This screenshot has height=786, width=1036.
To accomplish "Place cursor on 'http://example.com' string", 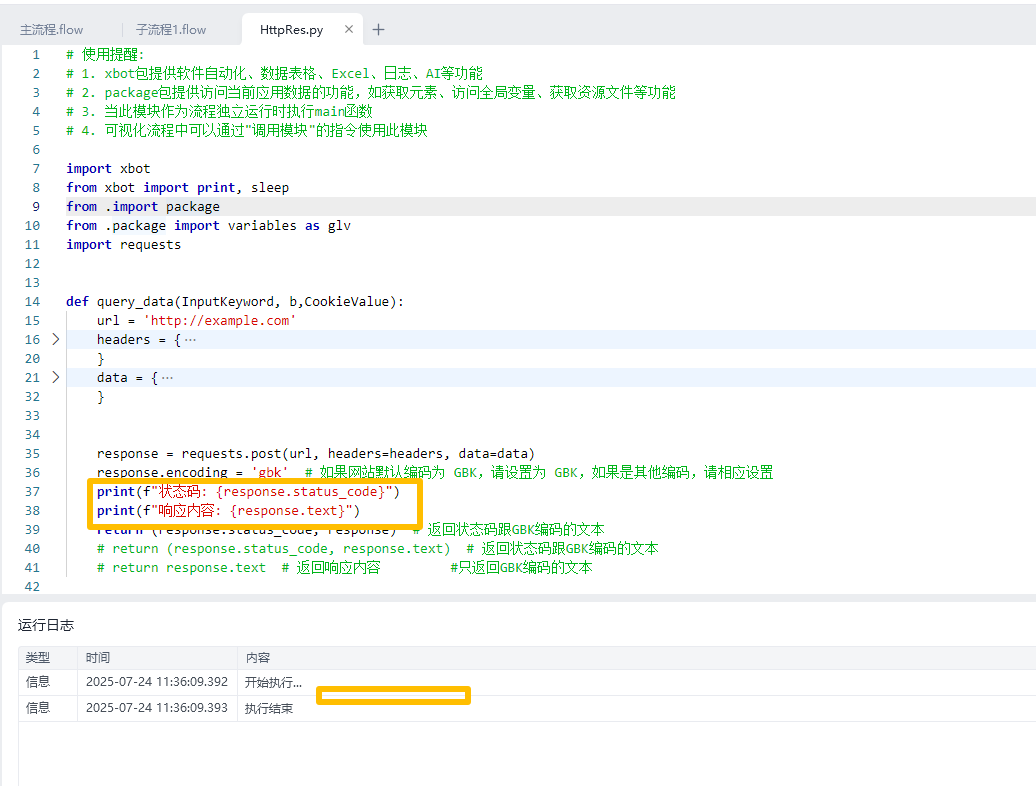I will click(220, 321).
